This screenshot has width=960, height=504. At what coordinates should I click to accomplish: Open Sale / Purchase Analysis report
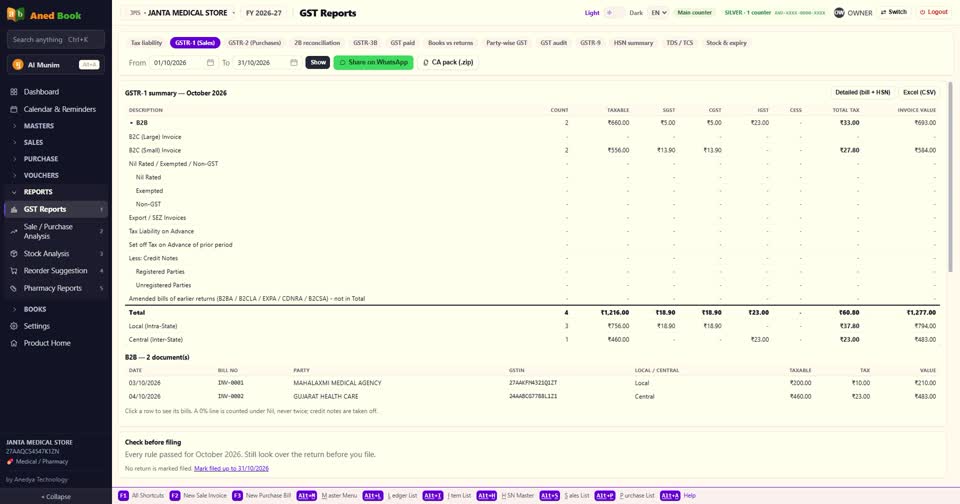56,231
